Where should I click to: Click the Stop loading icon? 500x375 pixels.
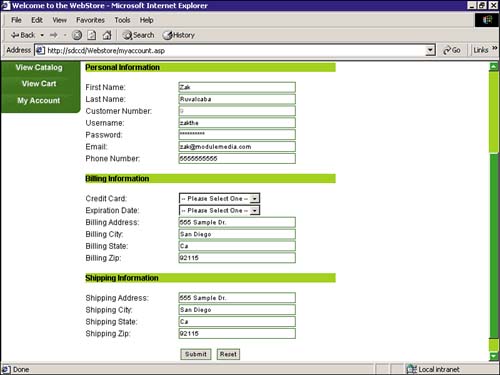coord(77,35)
